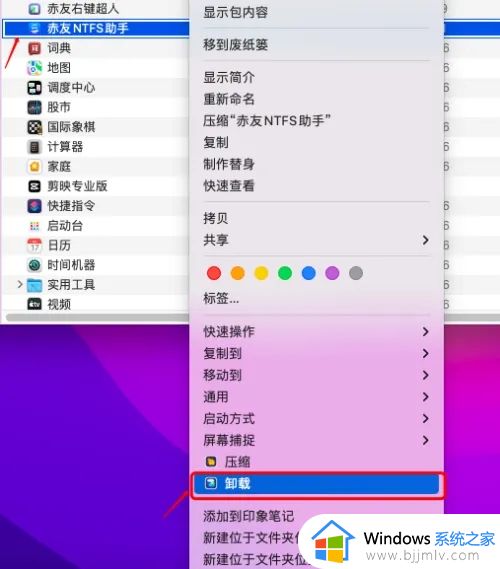Apply the purple color tag
This screenshot has height=569, width=500.
point(332,273)
